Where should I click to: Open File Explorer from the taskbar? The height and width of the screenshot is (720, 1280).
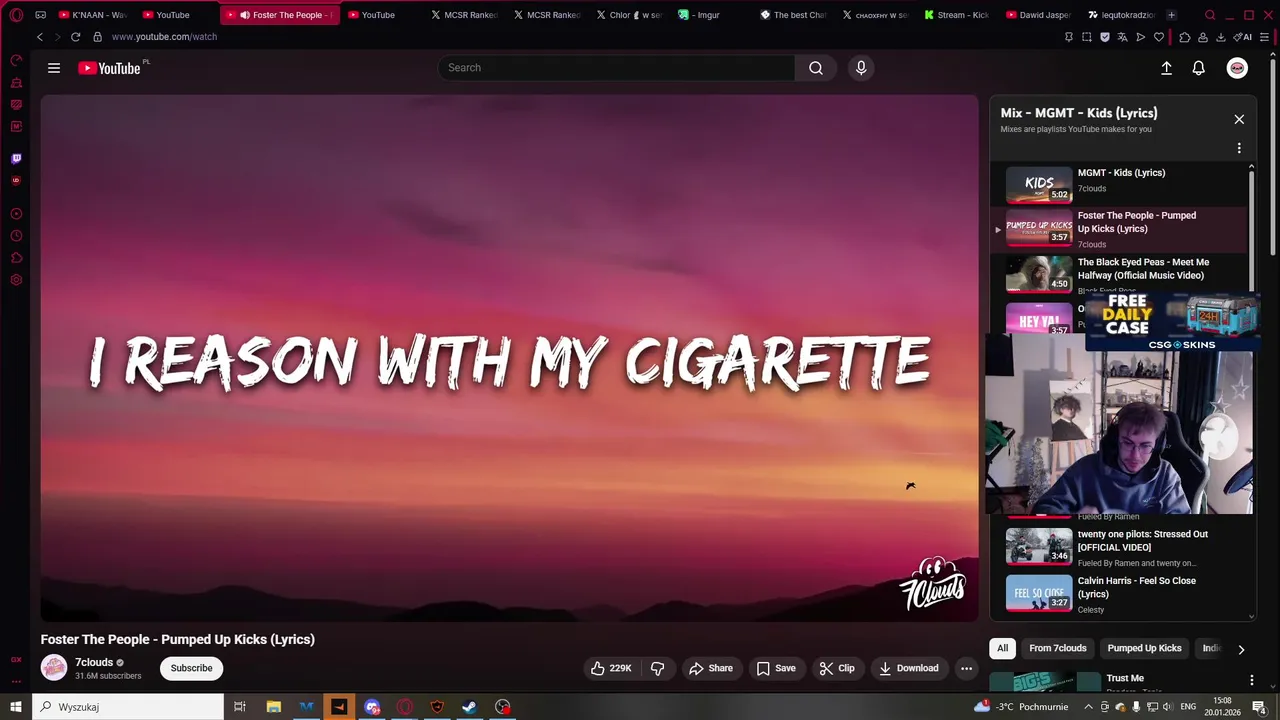[x=273, y=707]
